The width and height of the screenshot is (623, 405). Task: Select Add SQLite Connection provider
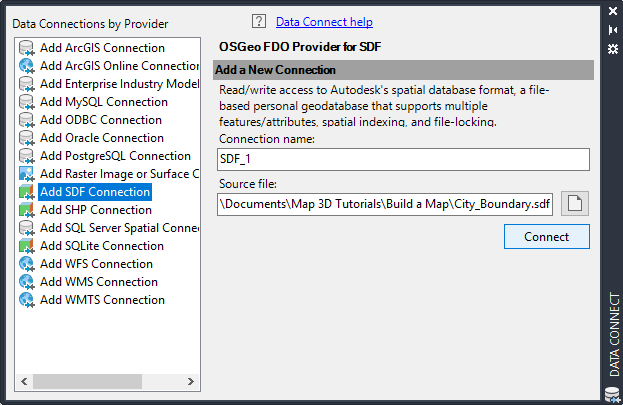coord(101,246)
